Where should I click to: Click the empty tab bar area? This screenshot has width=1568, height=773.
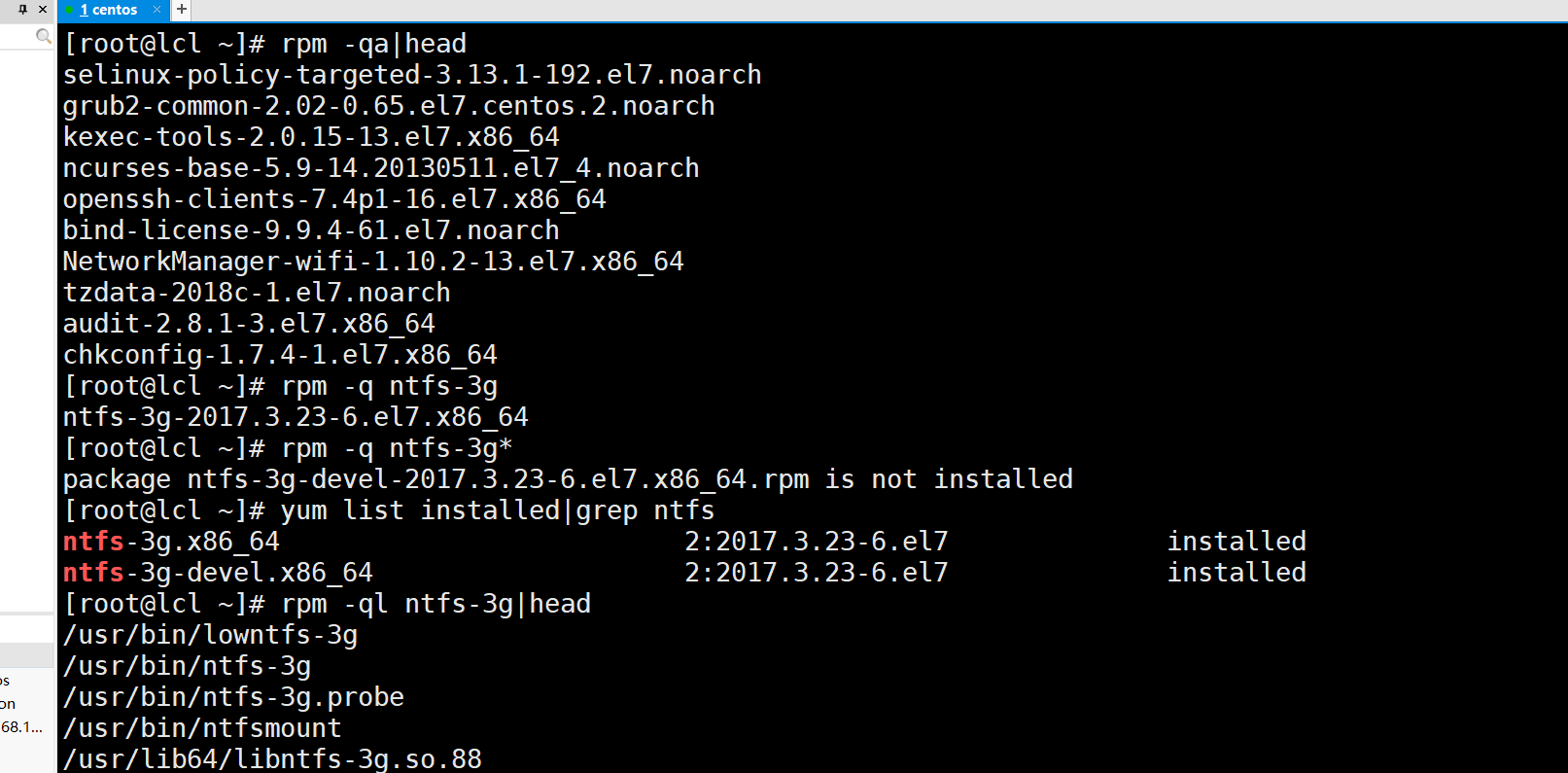[875, 10]
